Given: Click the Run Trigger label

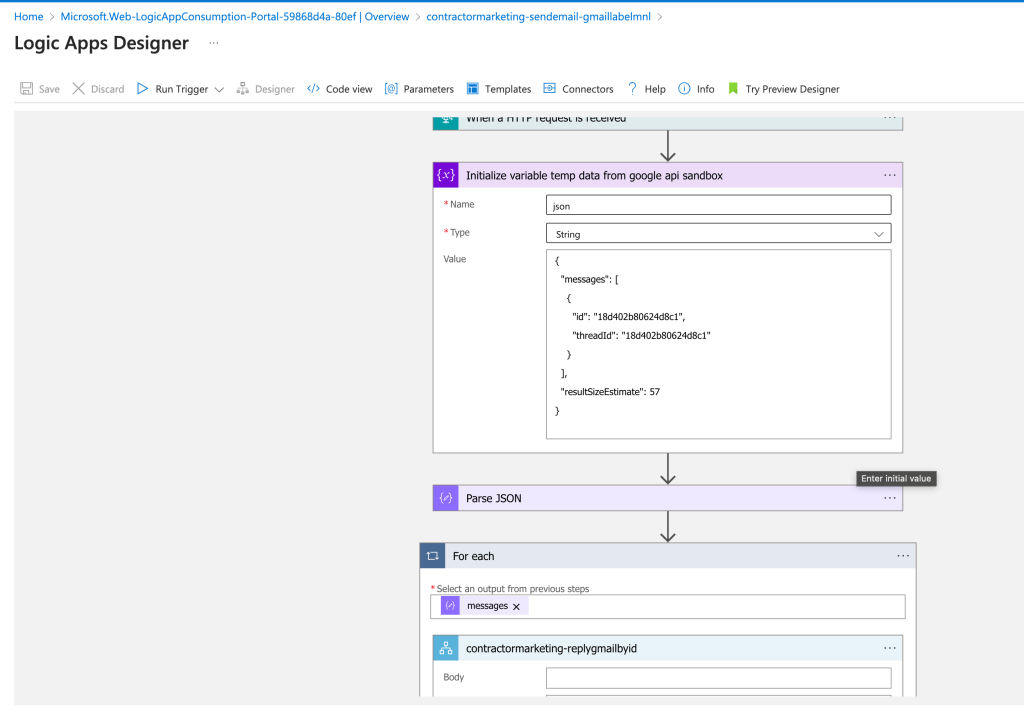Looking at the screenshot, I should [x=182, y=90].
